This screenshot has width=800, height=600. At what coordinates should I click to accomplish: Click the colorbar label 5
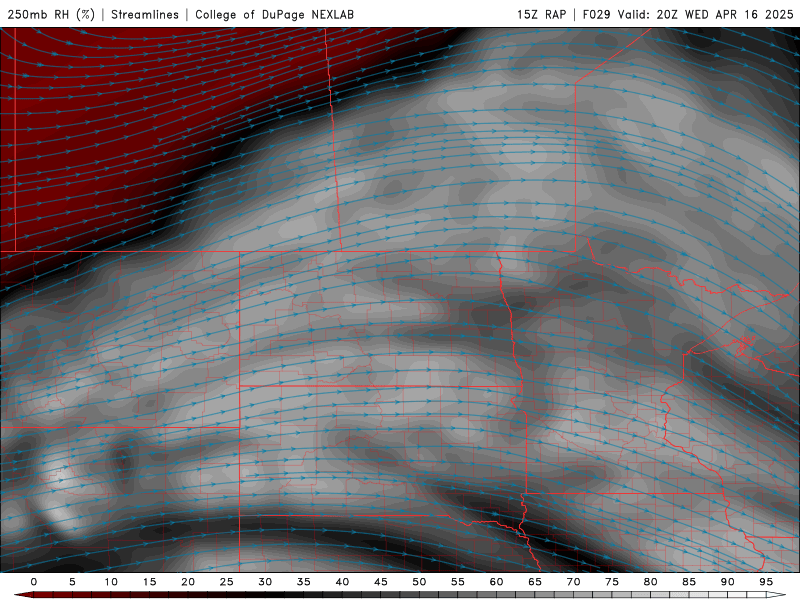click(72, 582)
